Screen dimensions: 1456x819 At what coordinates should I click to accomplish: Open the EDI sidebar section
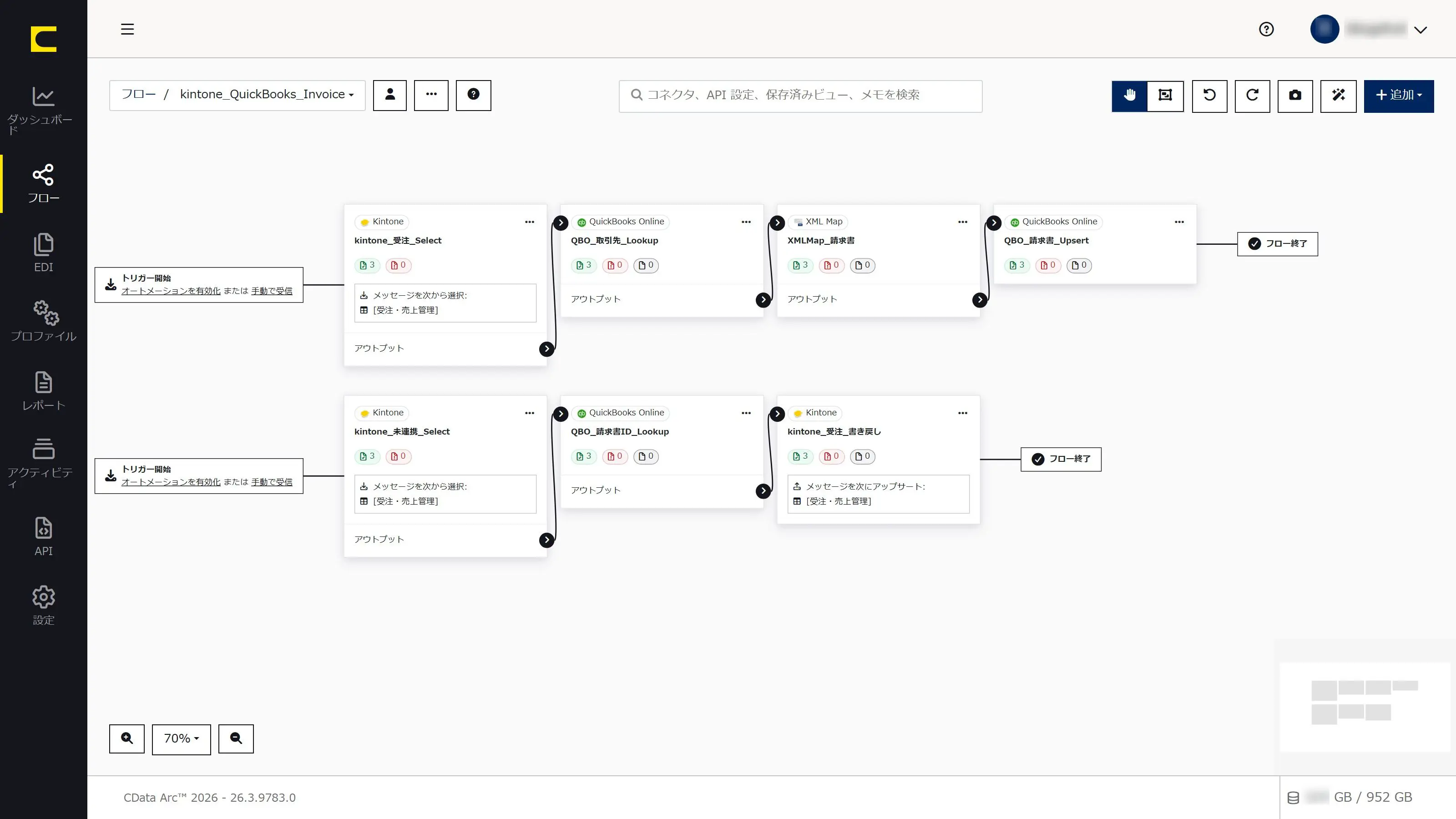click(x=44, y=253)
